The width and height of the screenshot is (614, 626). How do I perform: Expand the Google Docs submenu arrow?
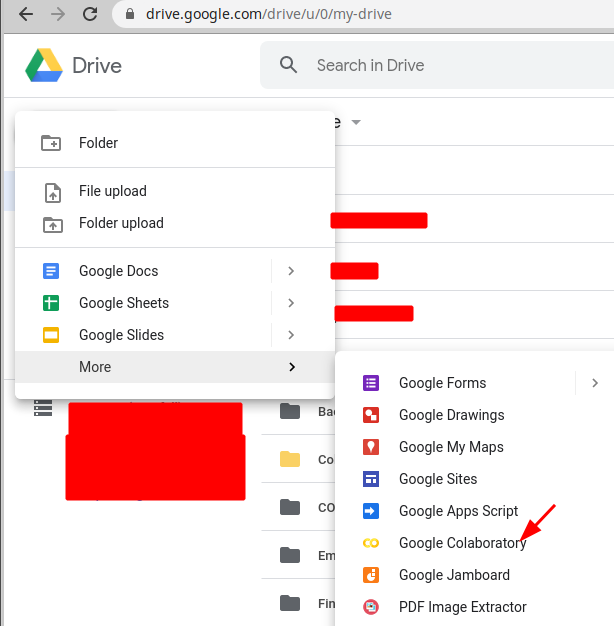point(291,271)
